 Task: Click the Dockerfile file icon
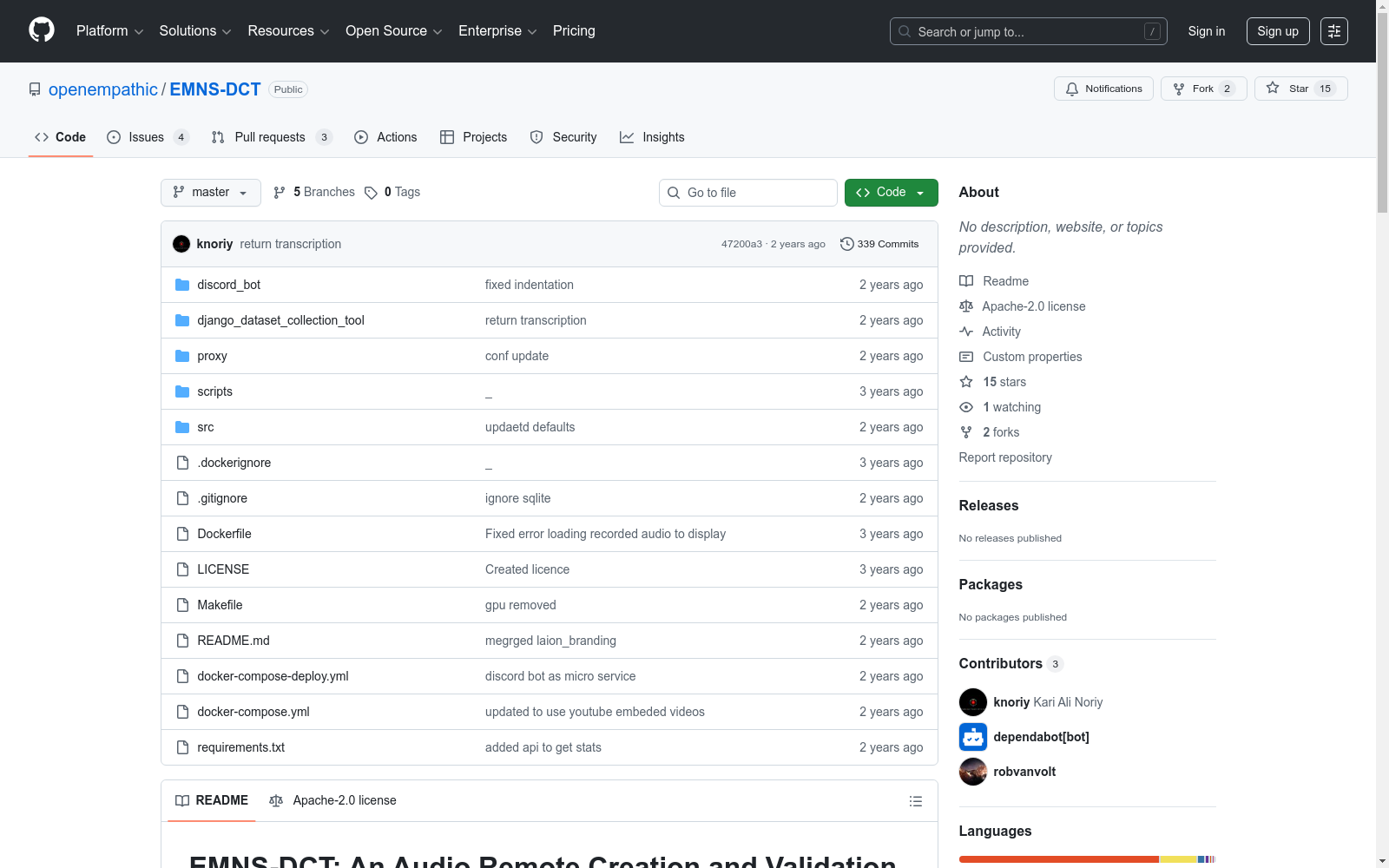pos(182,534)
